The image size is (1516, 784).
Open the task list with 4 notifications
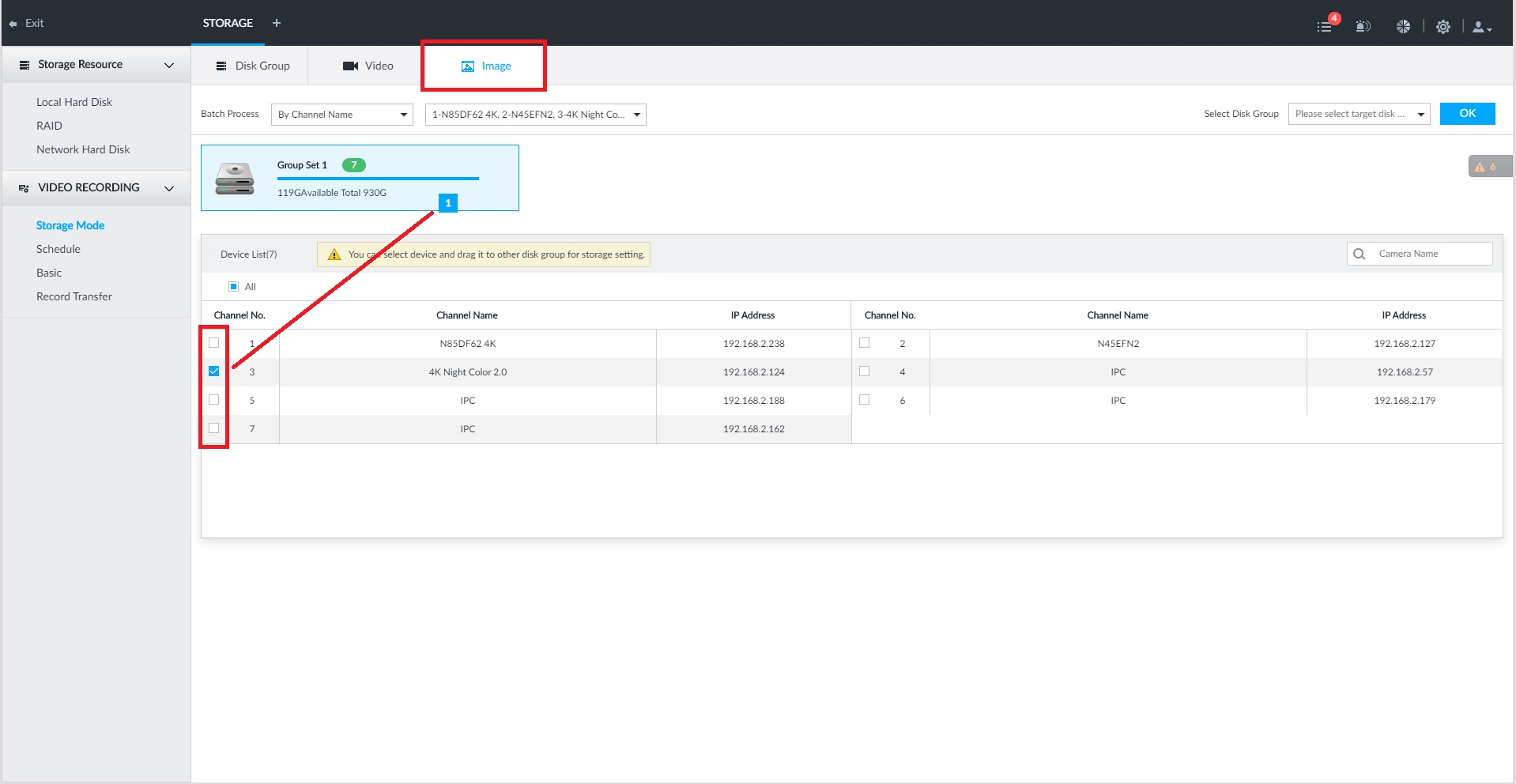[1326, 26]
